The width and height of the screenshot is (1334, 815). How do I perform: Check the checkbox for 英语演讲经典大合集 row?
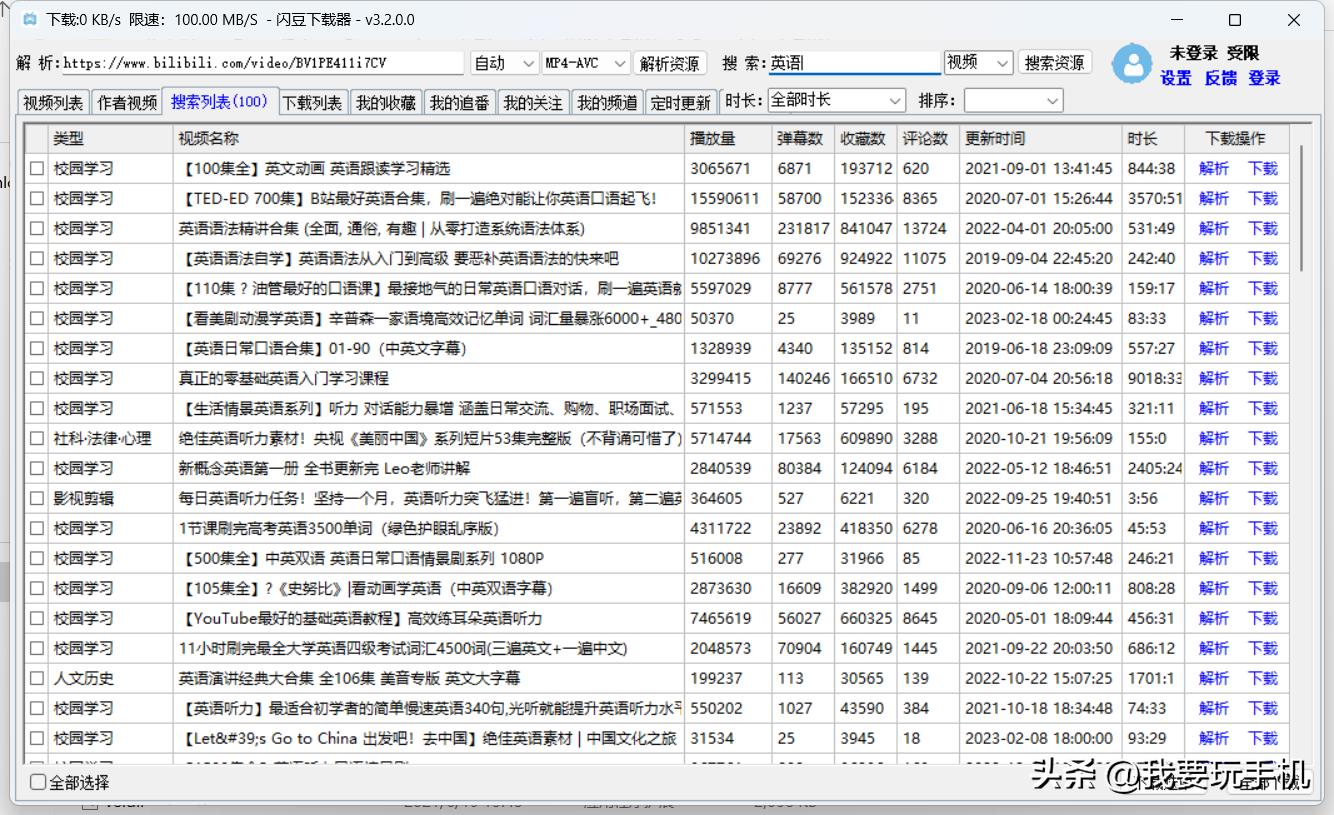click(36, 678)
